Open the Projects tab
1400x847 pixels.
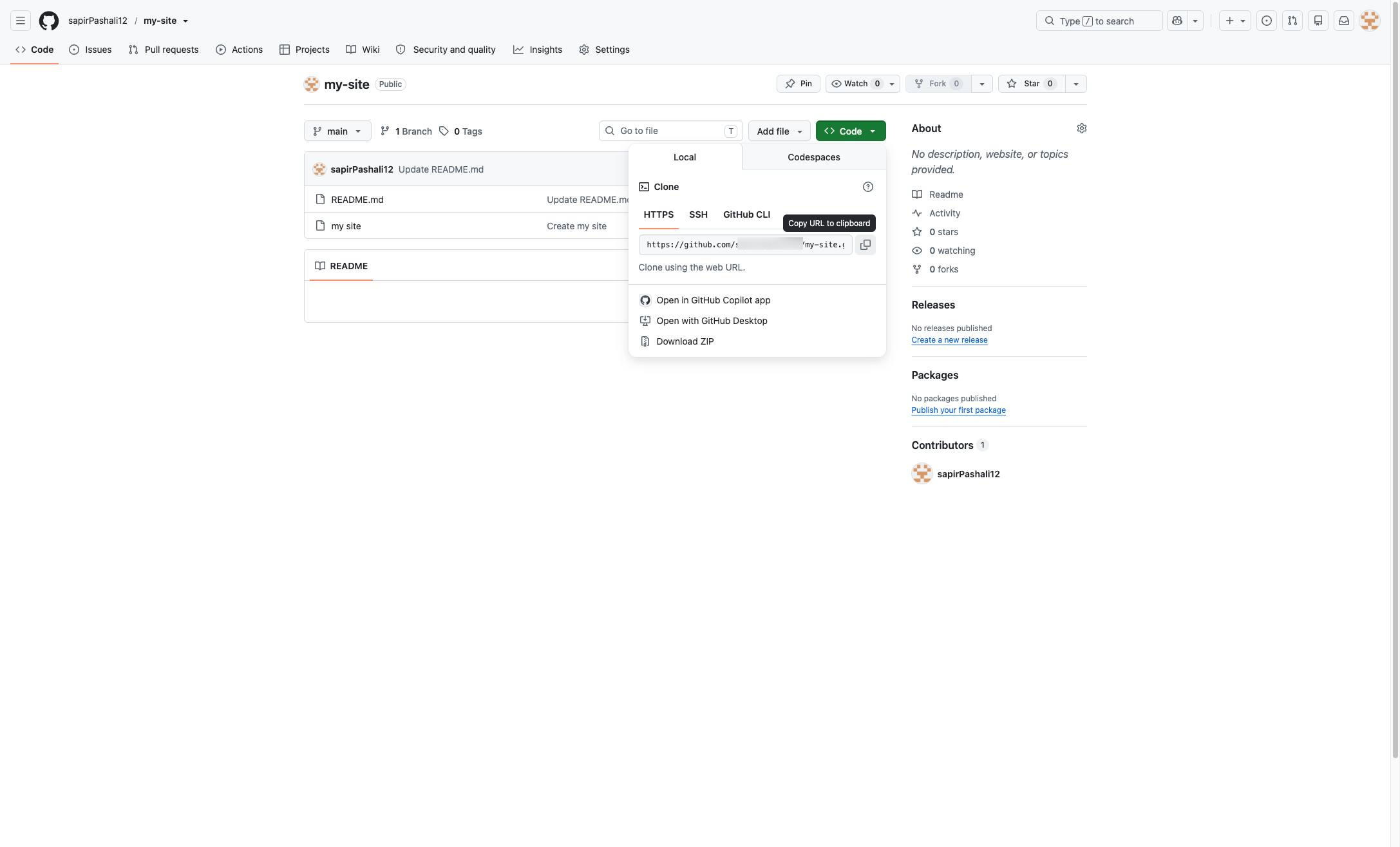click(305, 50)
